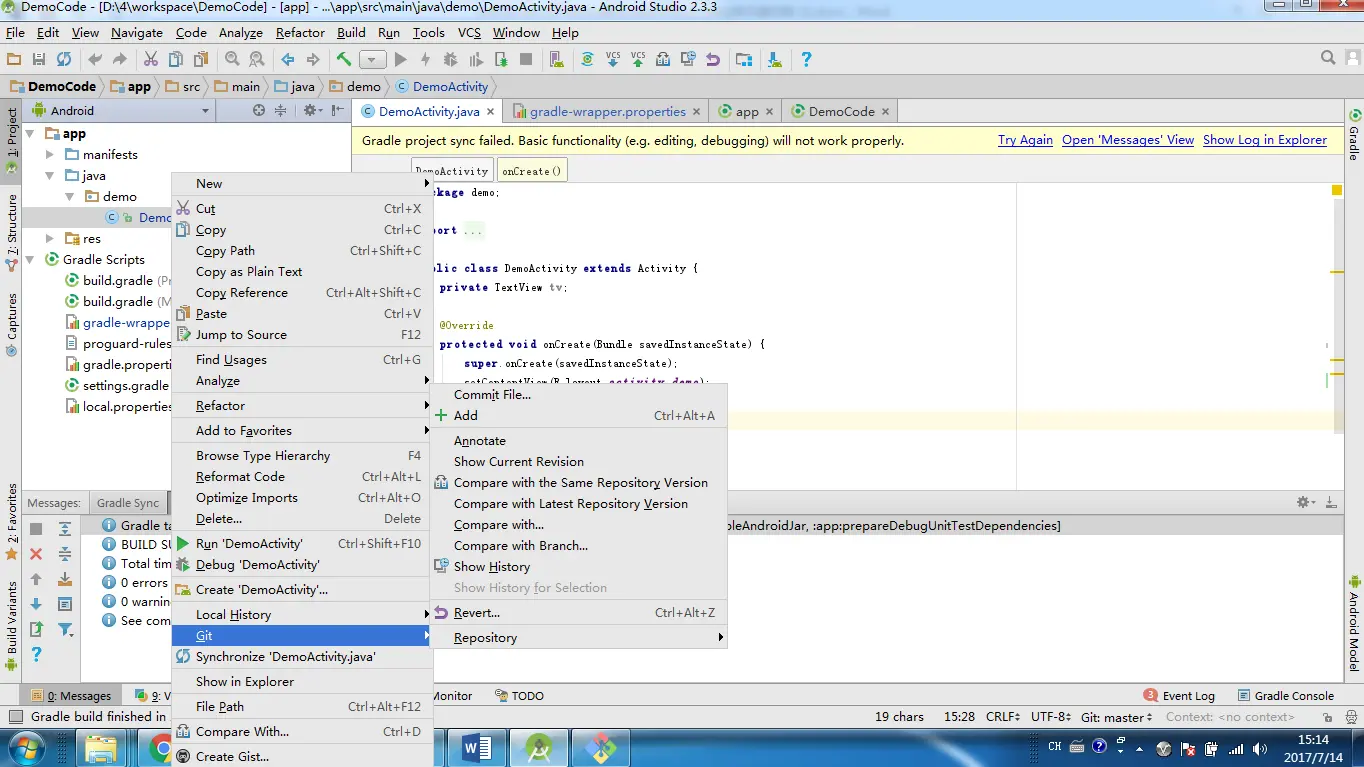This screenshot has height=767, width=1364.
Task: Toggle the Gradle side panel tab
Action: 1354,134
